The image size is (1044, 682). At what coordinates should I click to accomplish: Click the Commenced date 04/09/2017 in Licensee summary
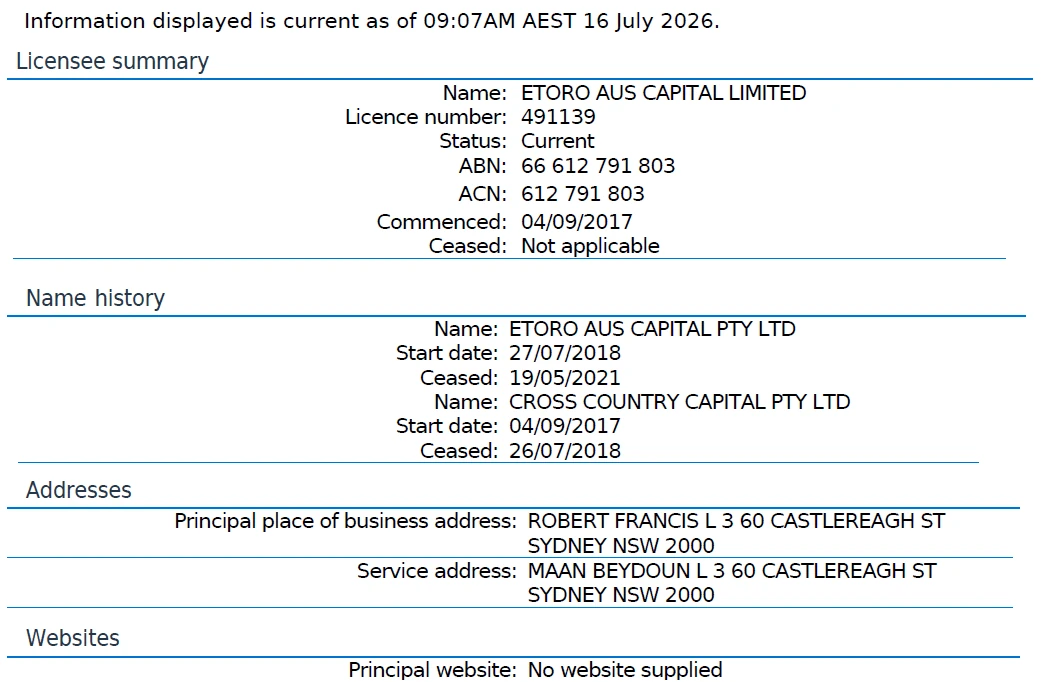pyautogui.click(x=577, y=222)
